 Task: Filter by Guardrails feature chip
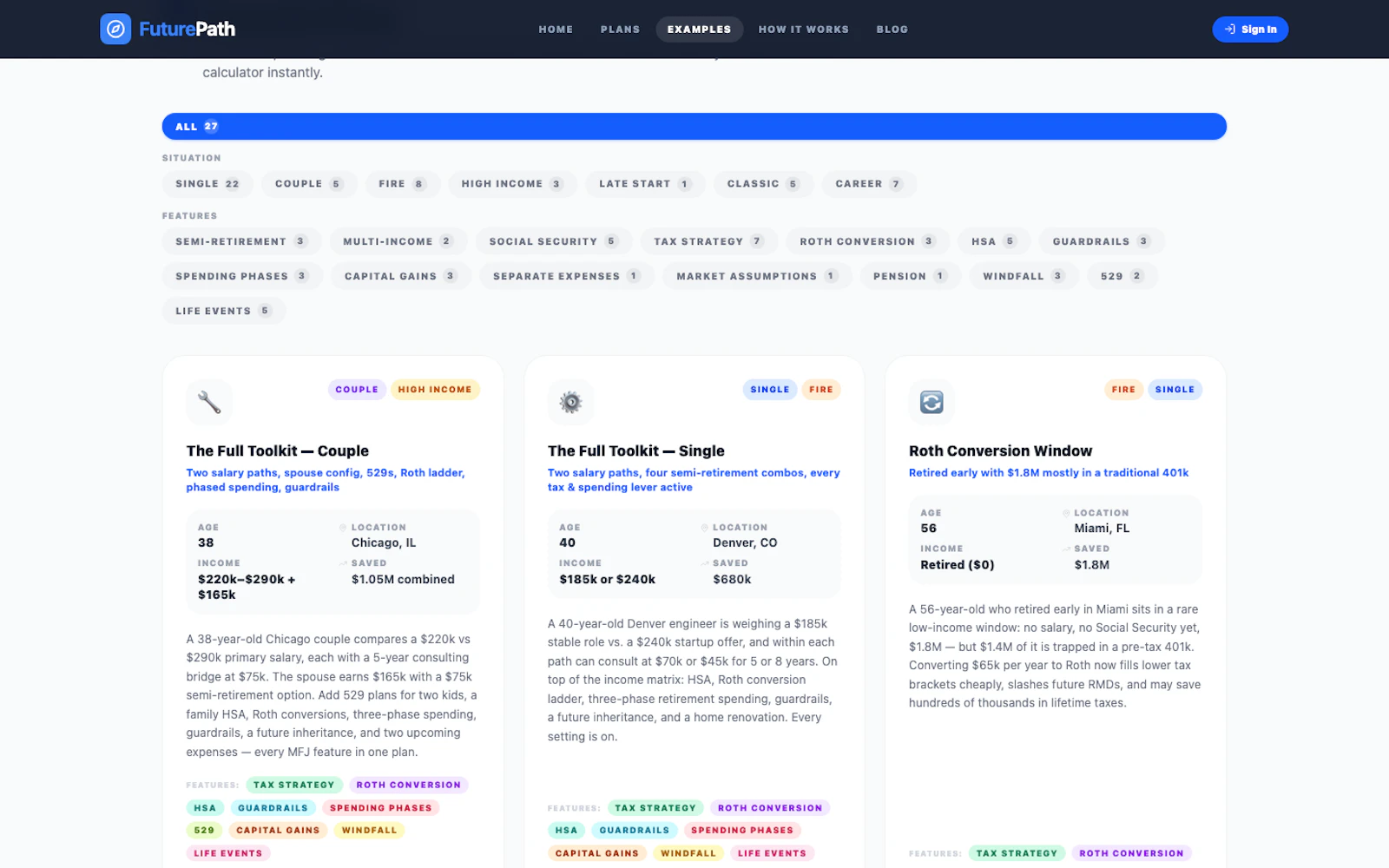1102,241
